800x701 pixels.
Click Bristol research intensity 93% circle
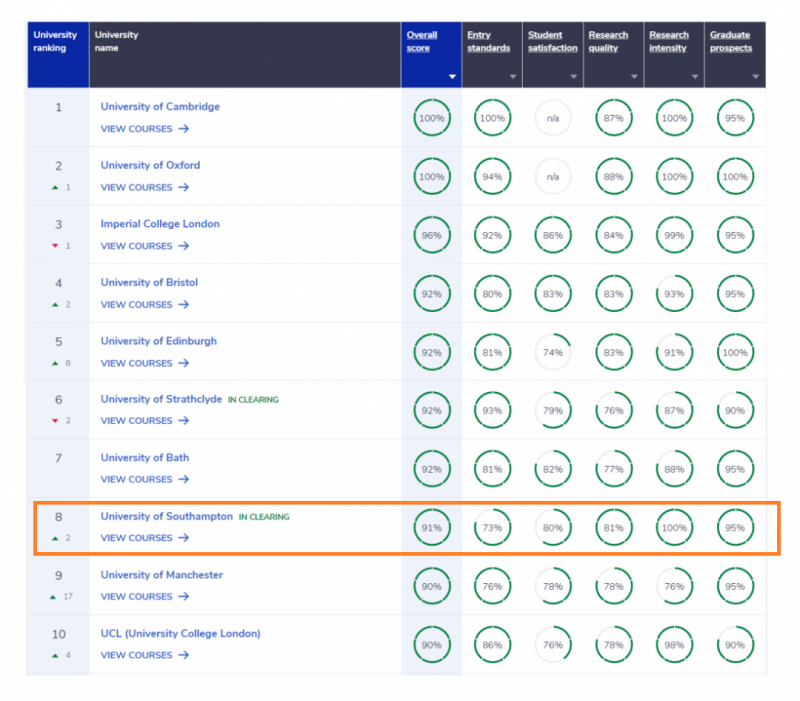pyautogui.click(x=674, y=294)
